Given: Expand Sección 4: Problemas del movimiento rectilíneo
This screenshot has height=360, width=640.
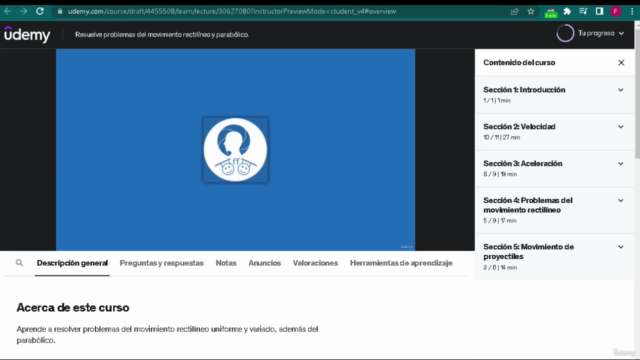Looking at the screenshot, I should pos(554,210).
